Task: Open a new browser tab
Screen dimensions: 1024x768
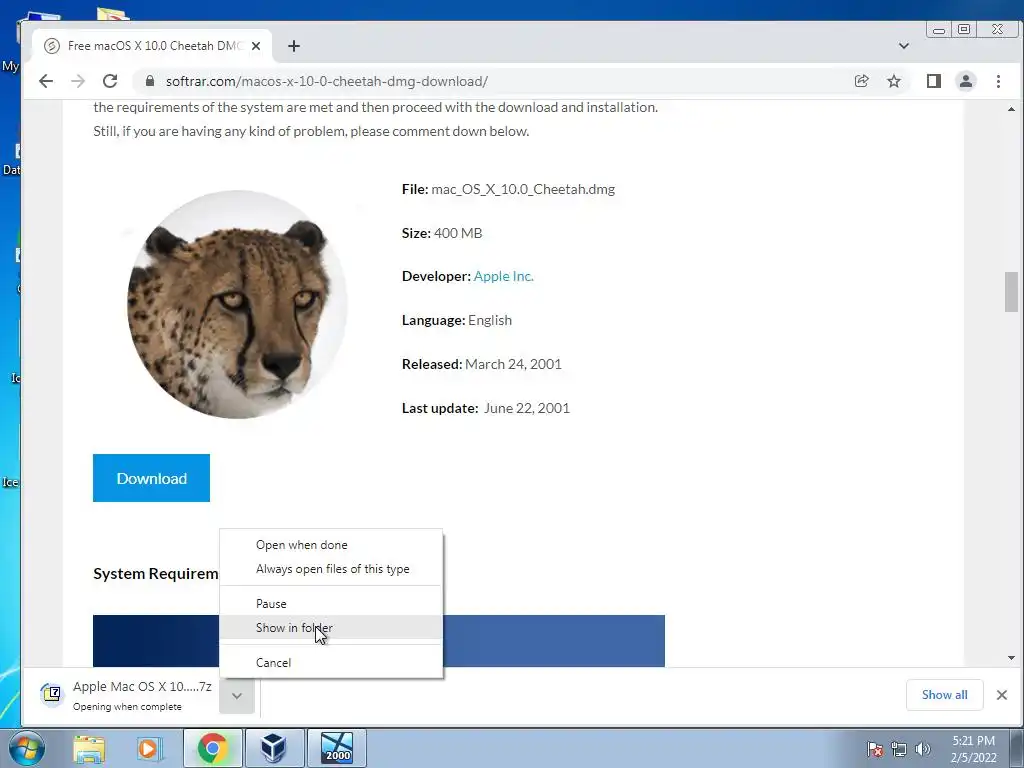Action: pos(294,46)
